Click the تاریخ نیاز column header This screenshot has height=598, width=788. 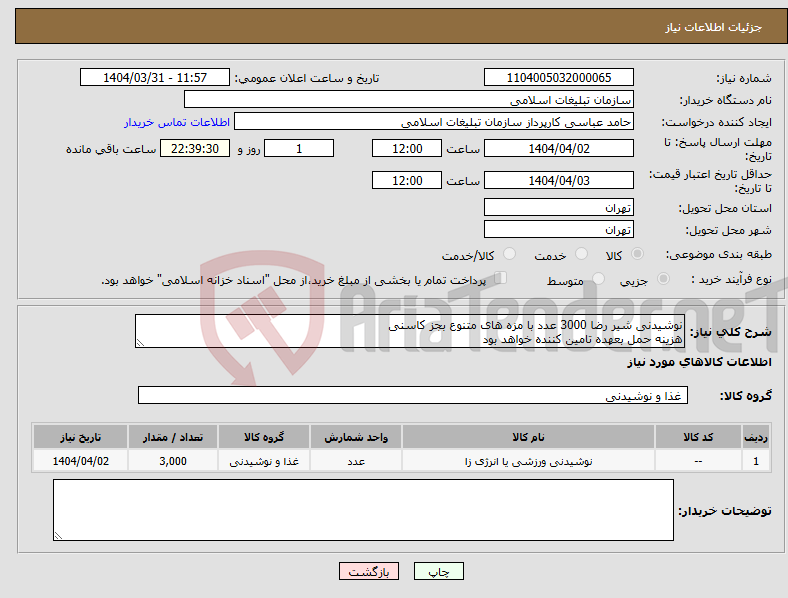click(80, 437)
